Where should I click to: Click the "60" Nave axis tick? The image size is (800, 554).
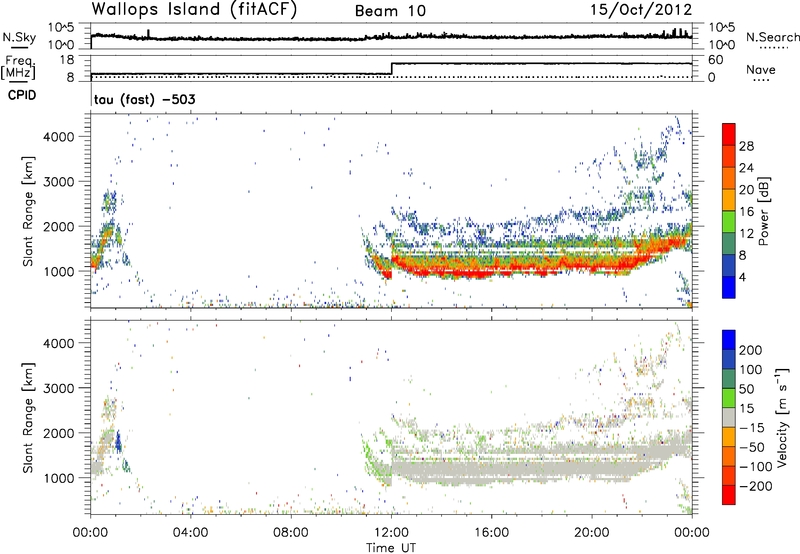point(716,60)
